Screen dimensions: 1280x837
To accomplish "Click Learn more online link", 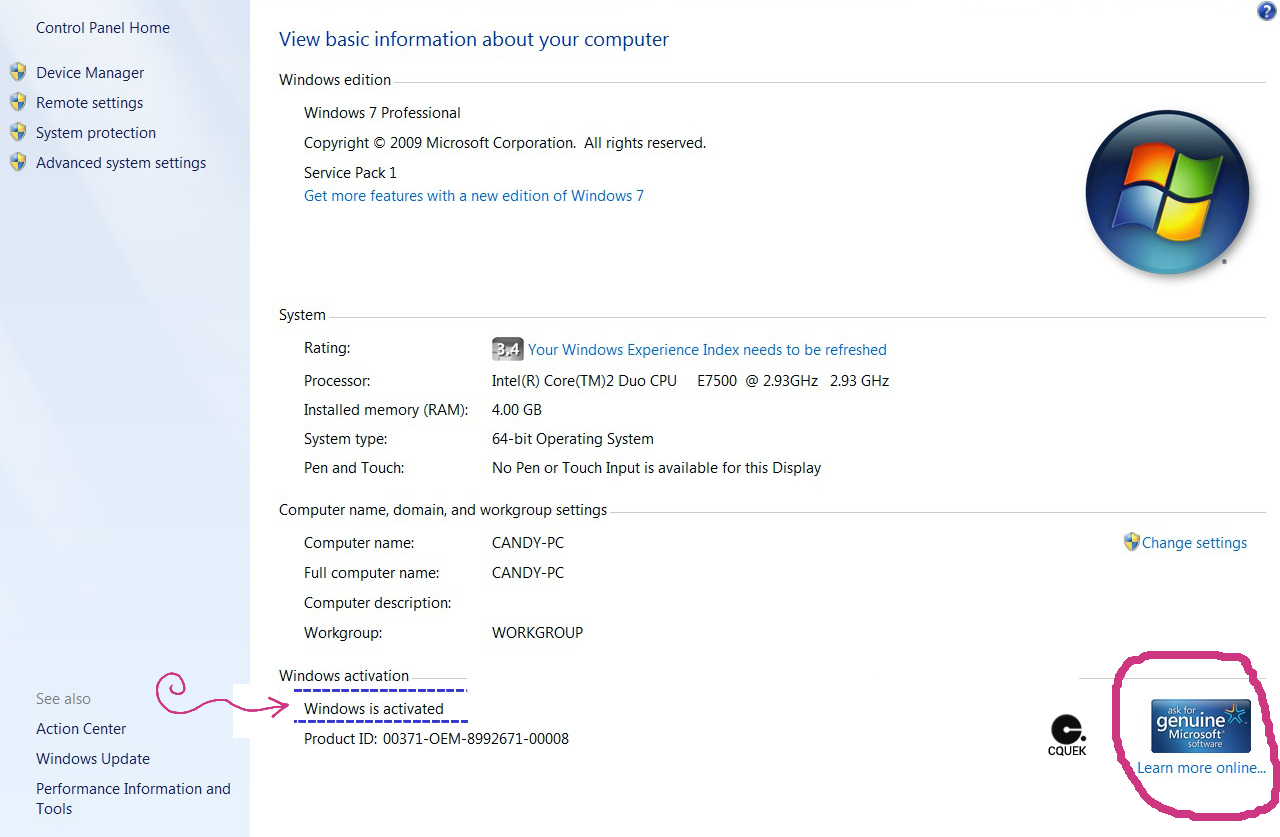I will pos(1201,768).
